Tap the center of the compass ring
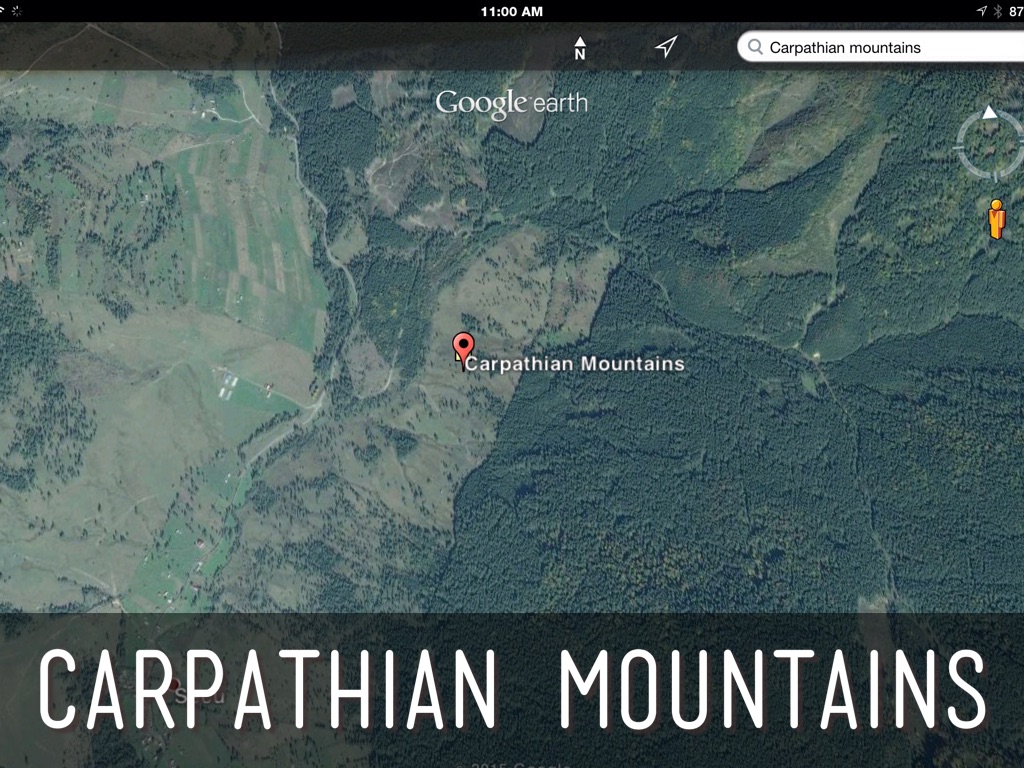The height and width of the screenshot is (768, 1024). pos(990,146)
